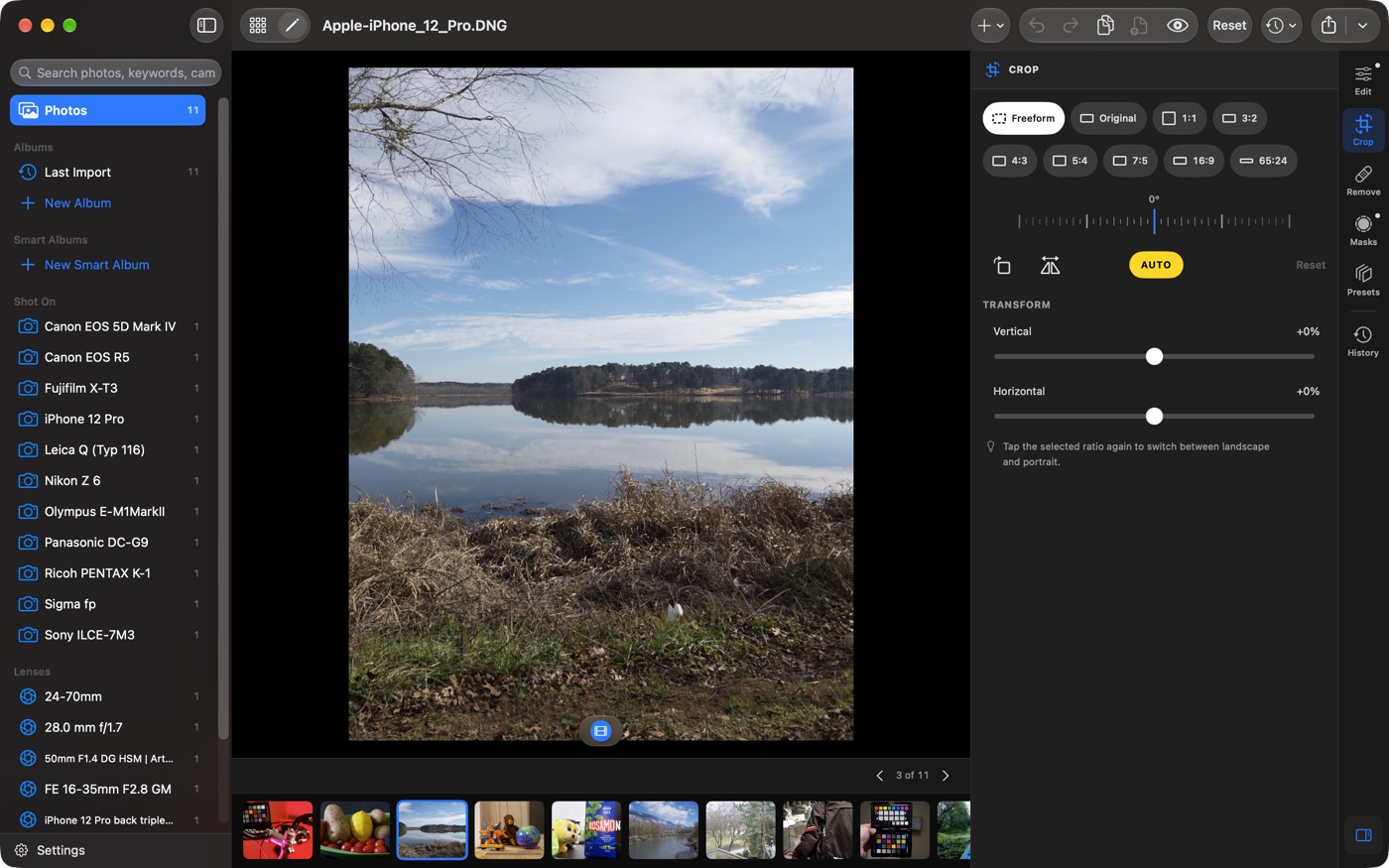Screen dimensions: 1389x868
Task: Open the Presets panel
Action: click(1363, 280)
